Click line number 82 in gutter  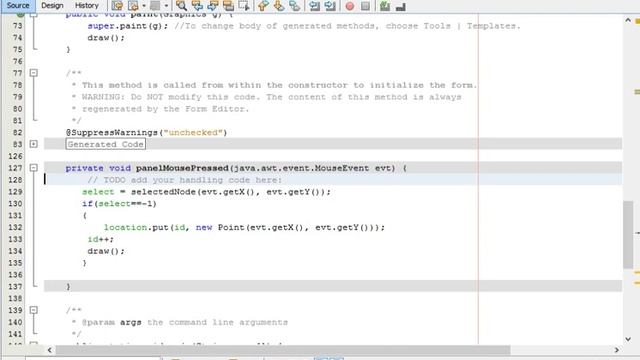coord(17,133)
